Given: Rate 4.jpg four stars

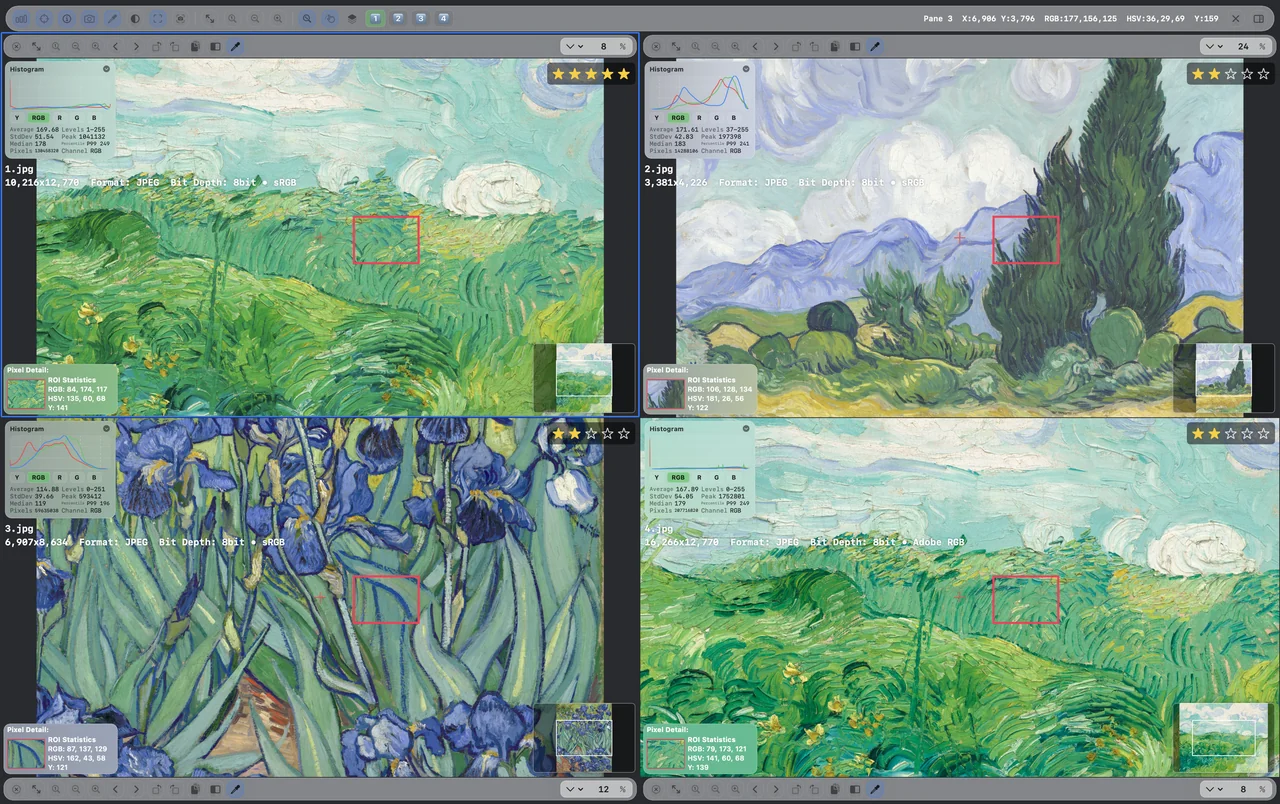Looking at the screenshot, I should coord(1246,433).
